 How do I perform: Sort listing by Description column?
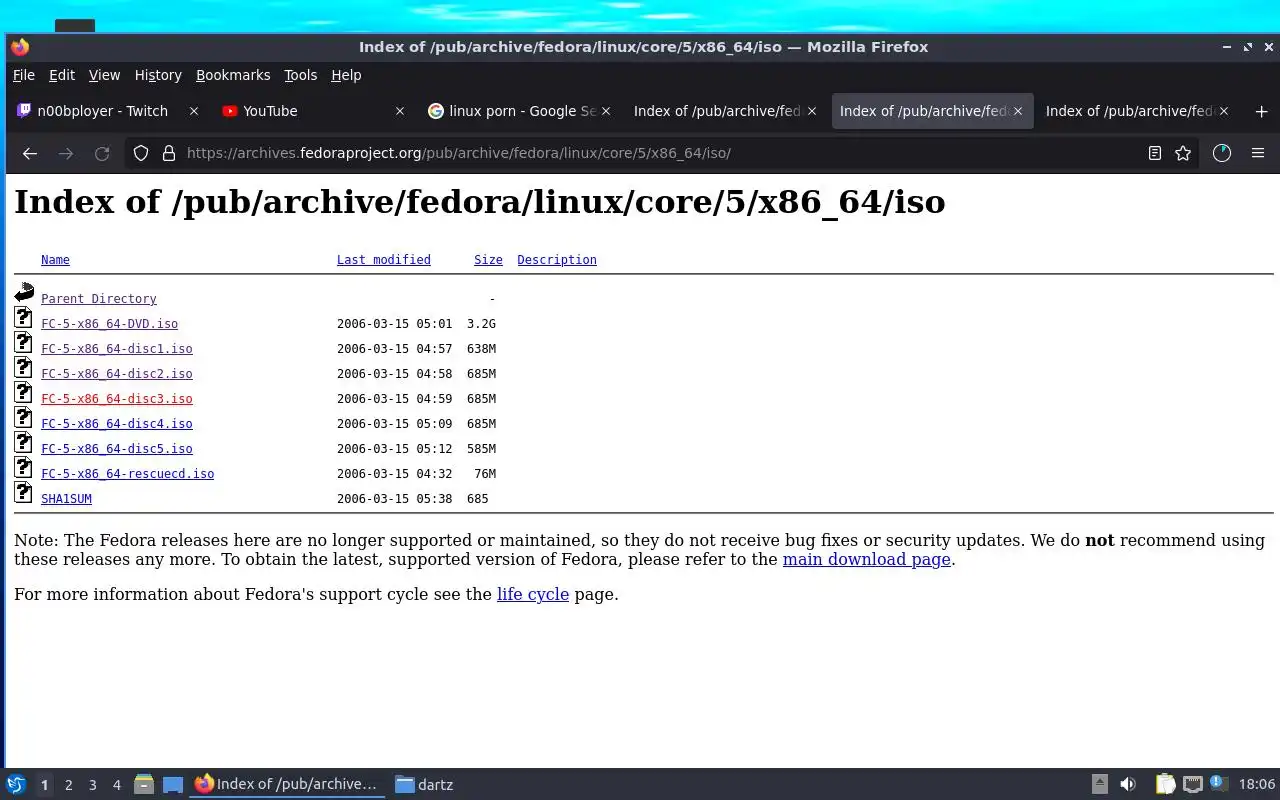pyautogui.click(x=557, y=260)
